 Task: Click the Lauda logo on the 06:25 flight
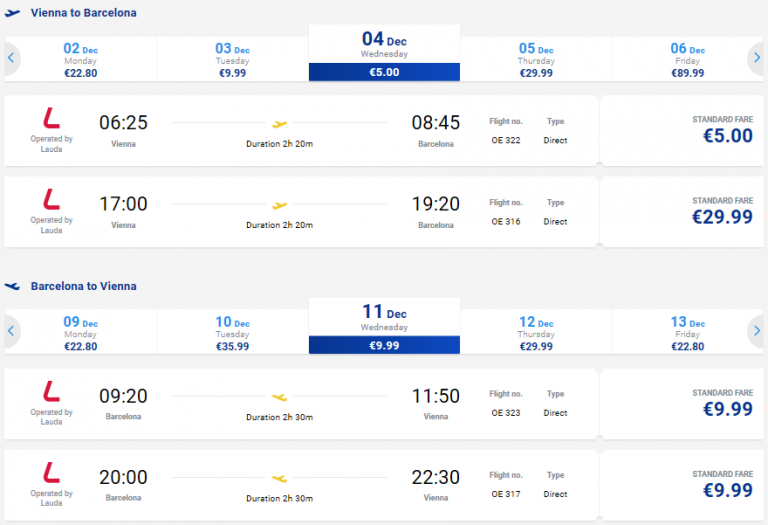pyautogui.click(x=51, y=118)
